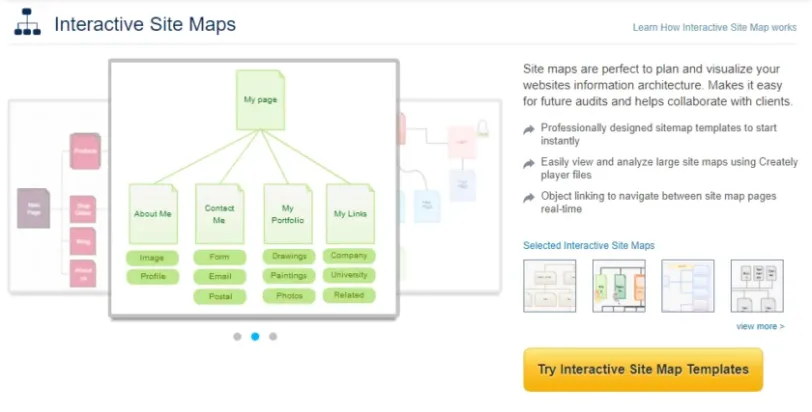812x412 pixels.
Task: Click arrow bullet beside 'Professionally designed sitemap templates'
Action: 528,129
